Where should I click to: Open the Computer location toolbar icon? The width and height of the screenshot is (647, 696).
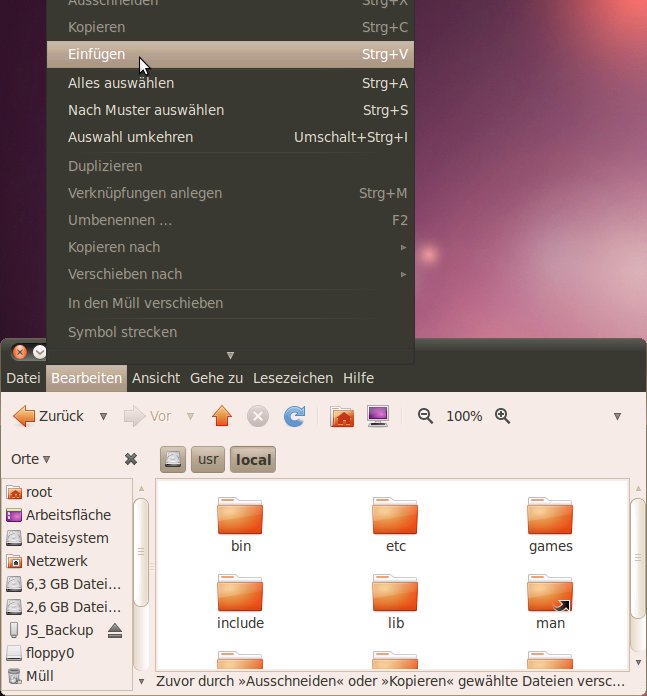click(378, 416)
